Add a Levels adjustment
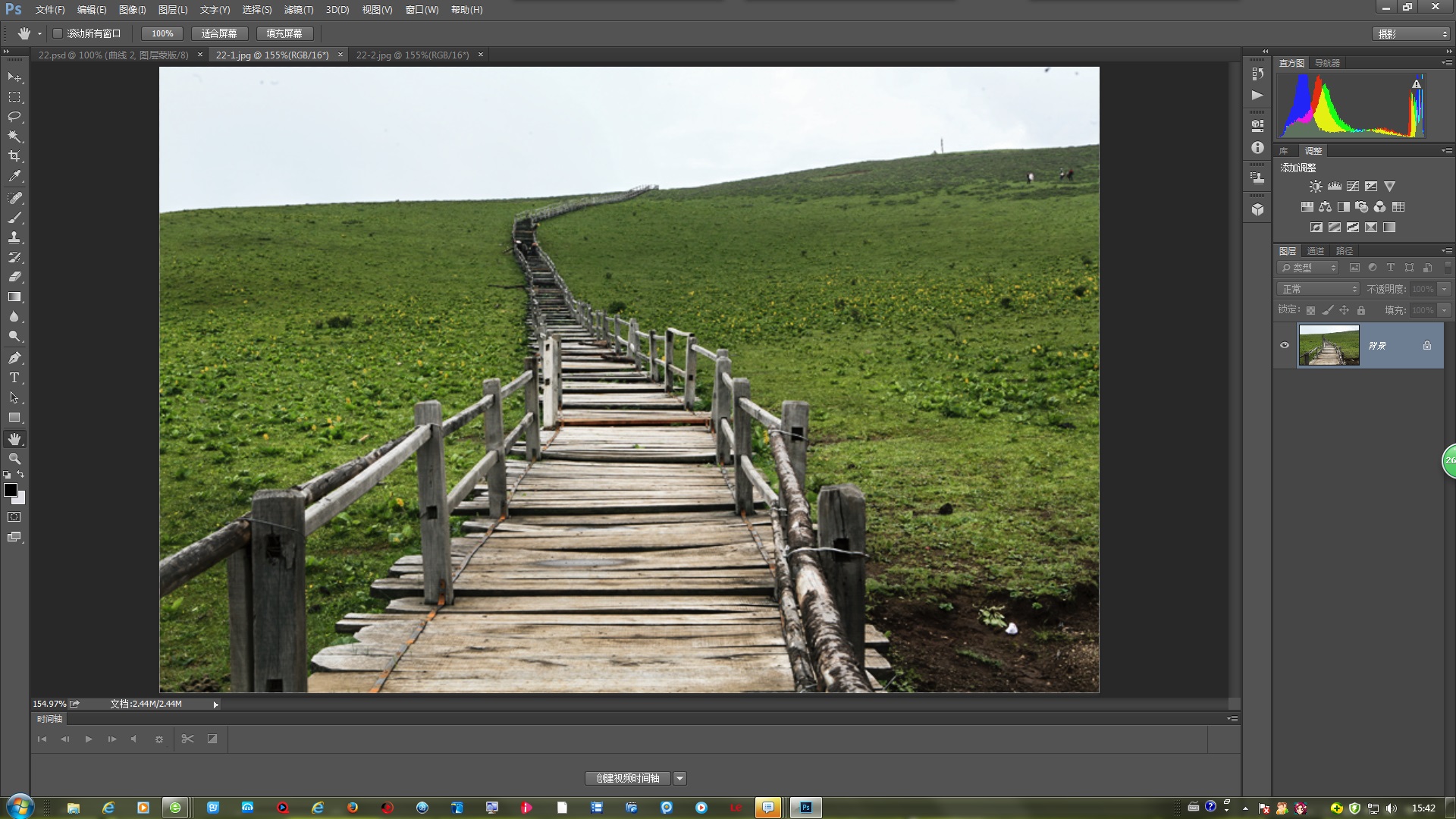Screen dimensions: 1456x819 [x=1335, y=186]
